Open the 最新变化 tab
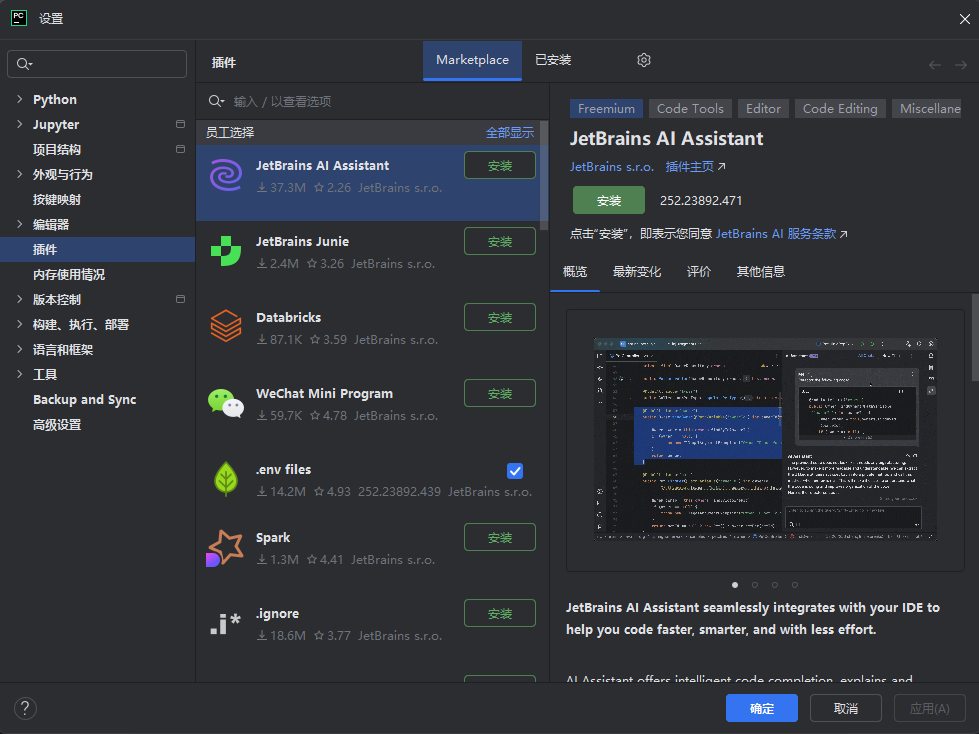The image size is (979, 734). [x=637, y=272]
